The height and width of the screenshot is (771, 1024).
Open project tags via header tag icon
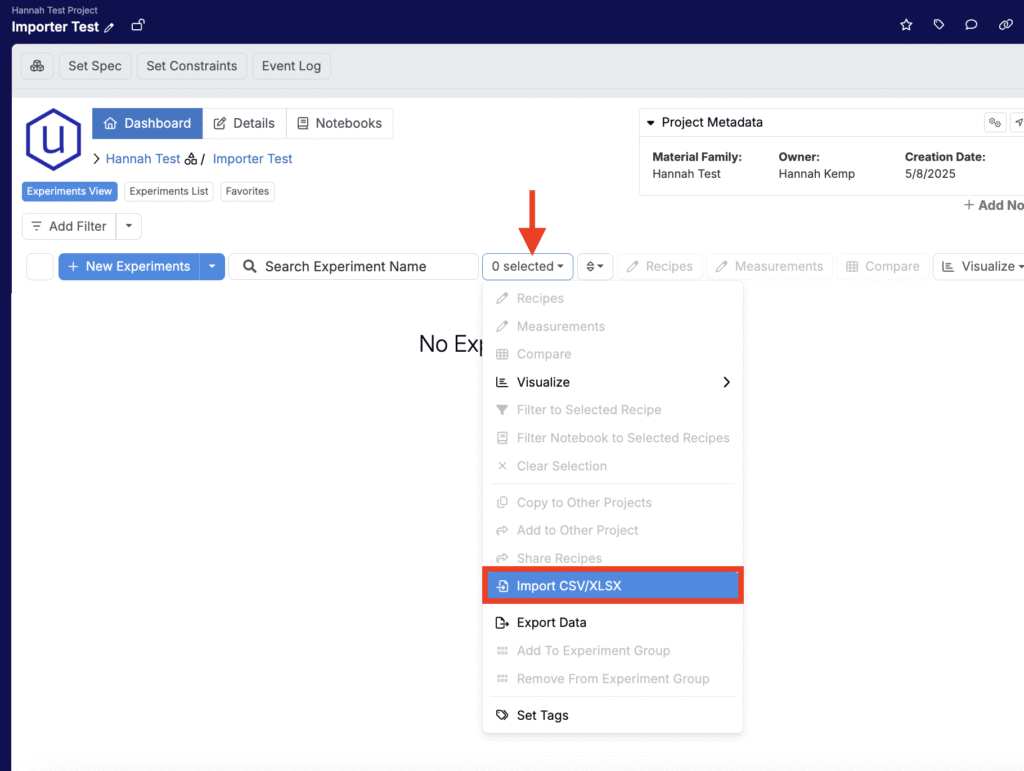tap(938, 25)
